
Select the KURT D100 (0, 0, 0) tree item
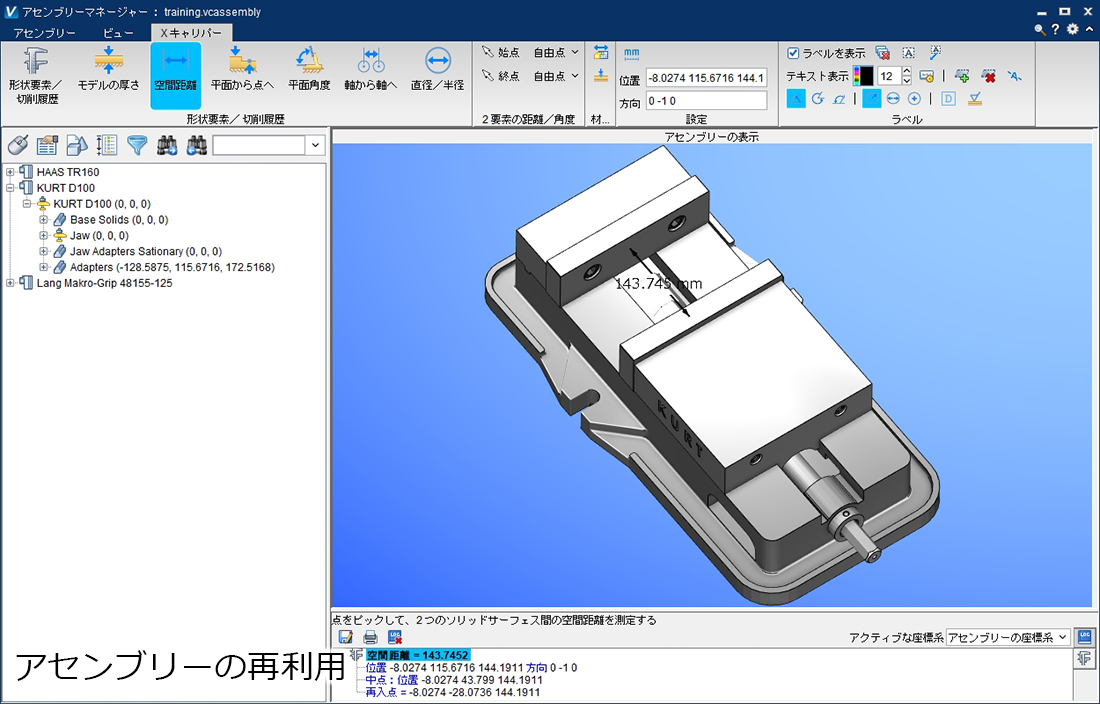(102, 204)
